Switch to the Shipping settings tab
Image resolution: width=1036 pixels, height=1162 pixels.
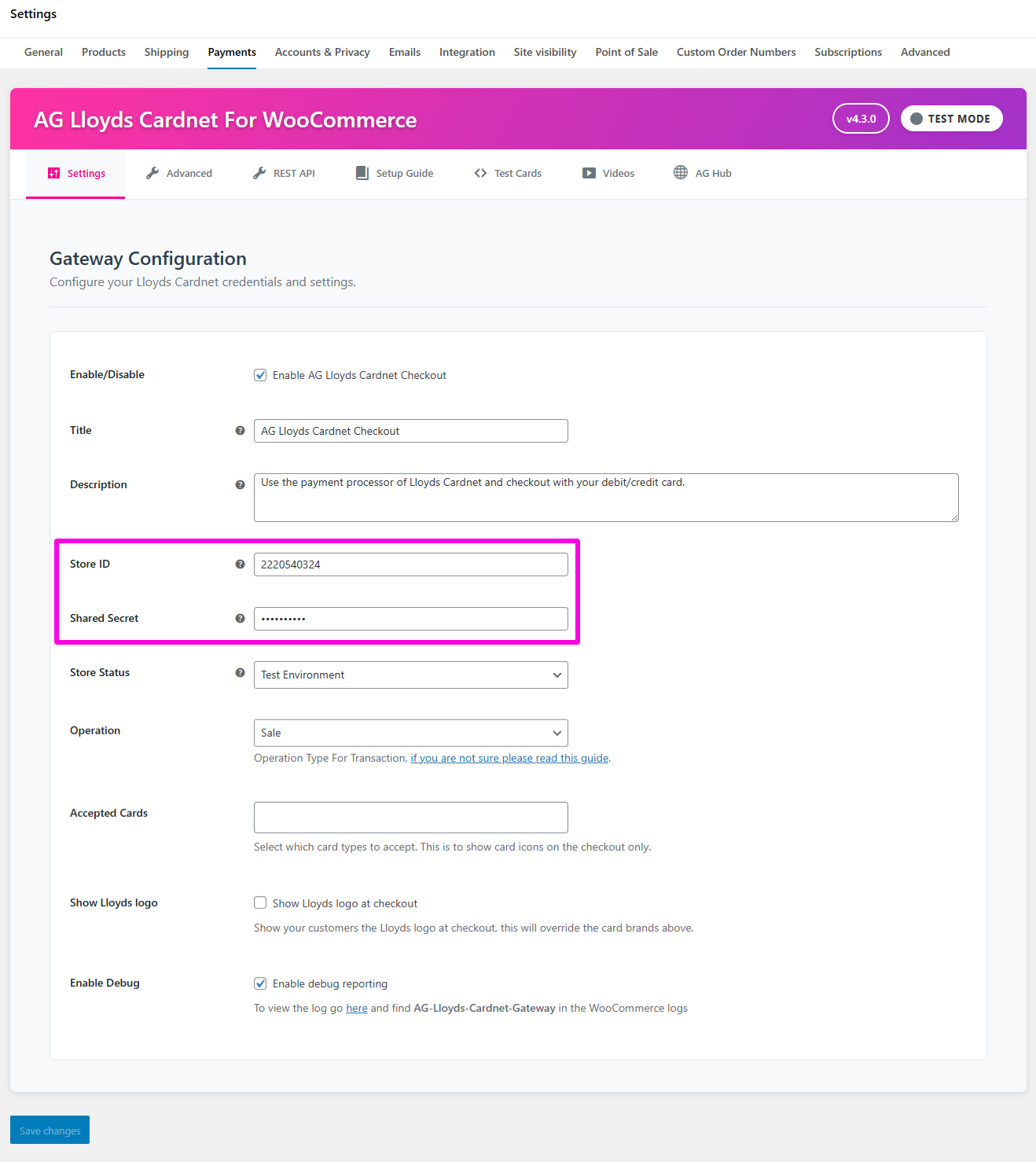coord(167,52)
